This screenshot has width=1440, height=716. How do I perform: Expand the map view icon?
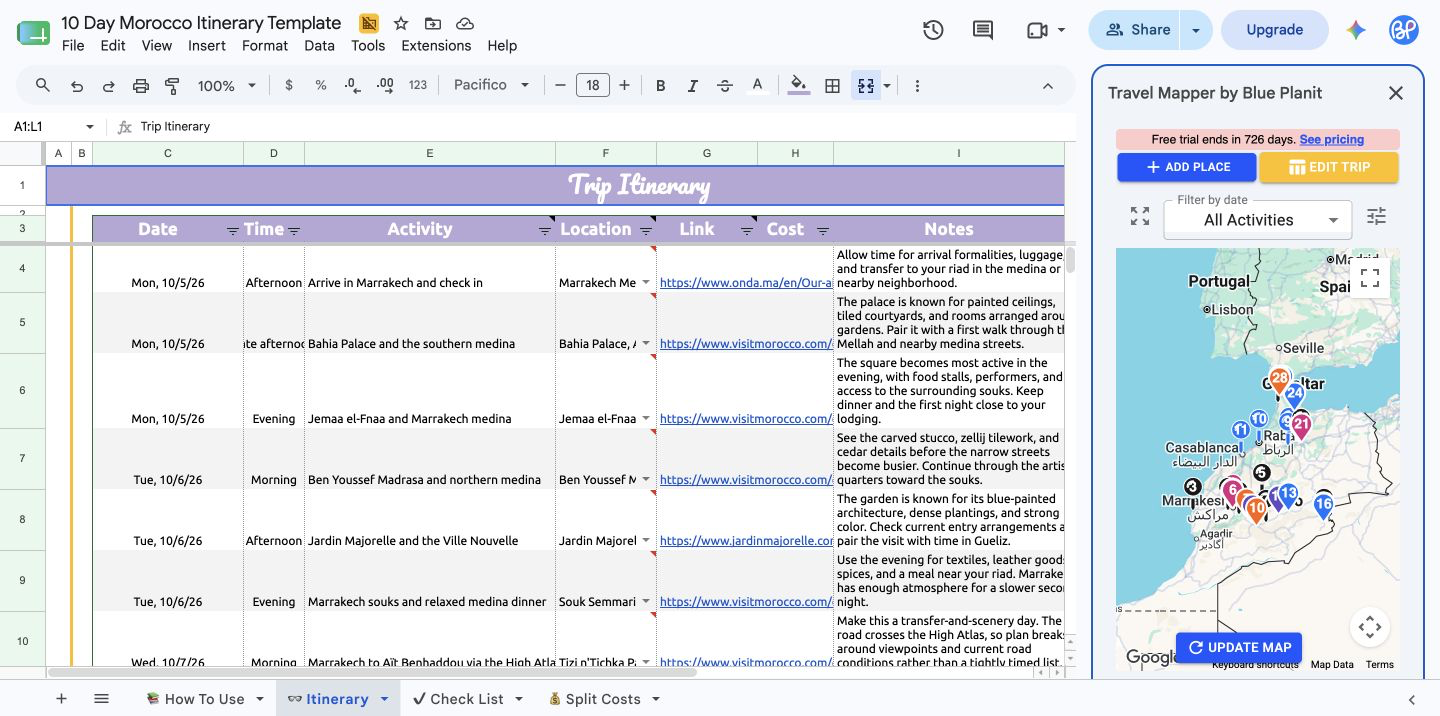point(1139,216)
